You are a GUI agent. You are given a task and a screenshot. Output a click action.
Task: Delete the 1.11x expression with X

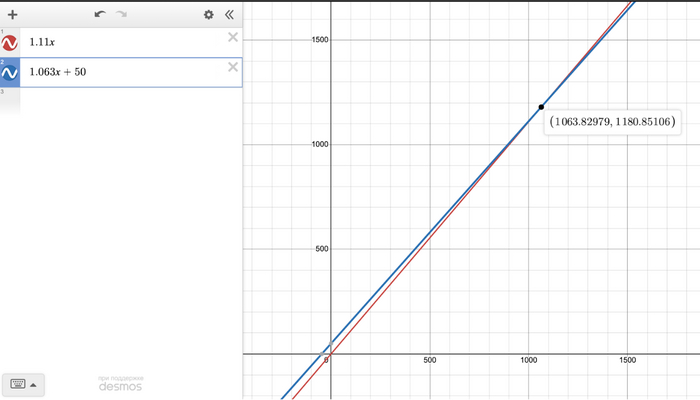[233, 37]
